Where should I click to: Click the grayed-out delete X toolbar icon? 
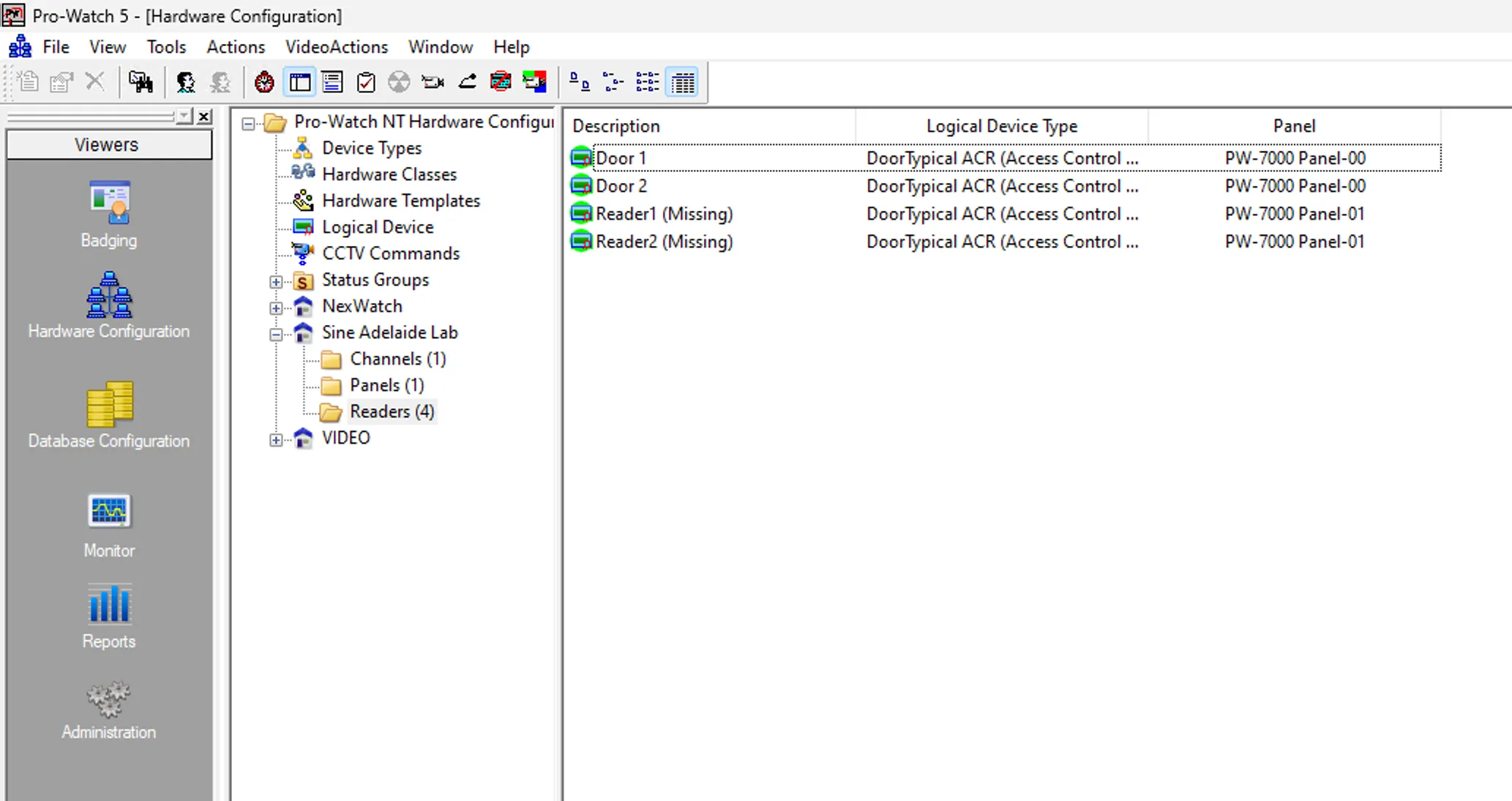pos(95,82)
